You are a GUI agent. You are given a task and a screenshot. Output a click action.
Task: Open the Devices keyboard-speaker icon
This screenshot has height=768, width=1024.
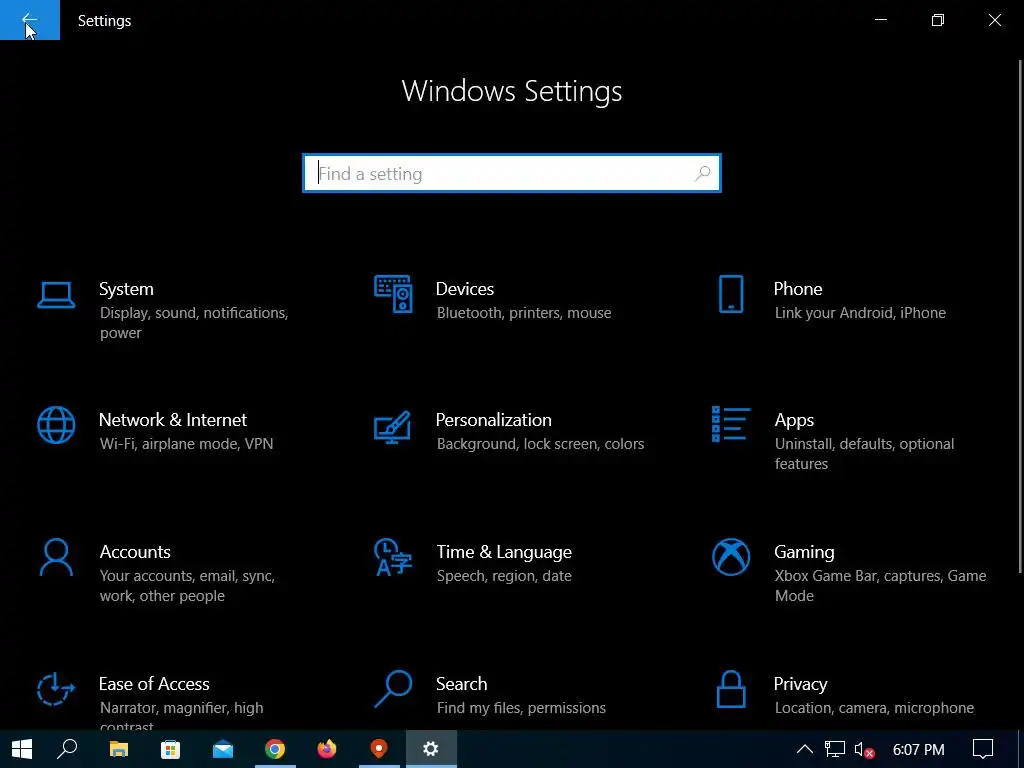coord(393,294)
